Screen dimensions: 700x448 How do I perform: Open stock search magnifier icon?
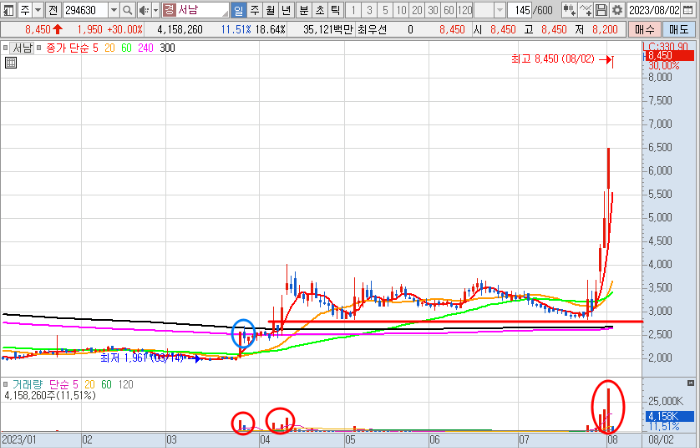[128, 10]
